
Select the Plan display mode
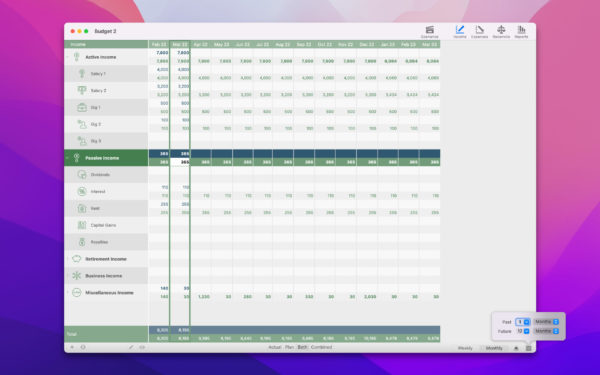click(289, 347)
